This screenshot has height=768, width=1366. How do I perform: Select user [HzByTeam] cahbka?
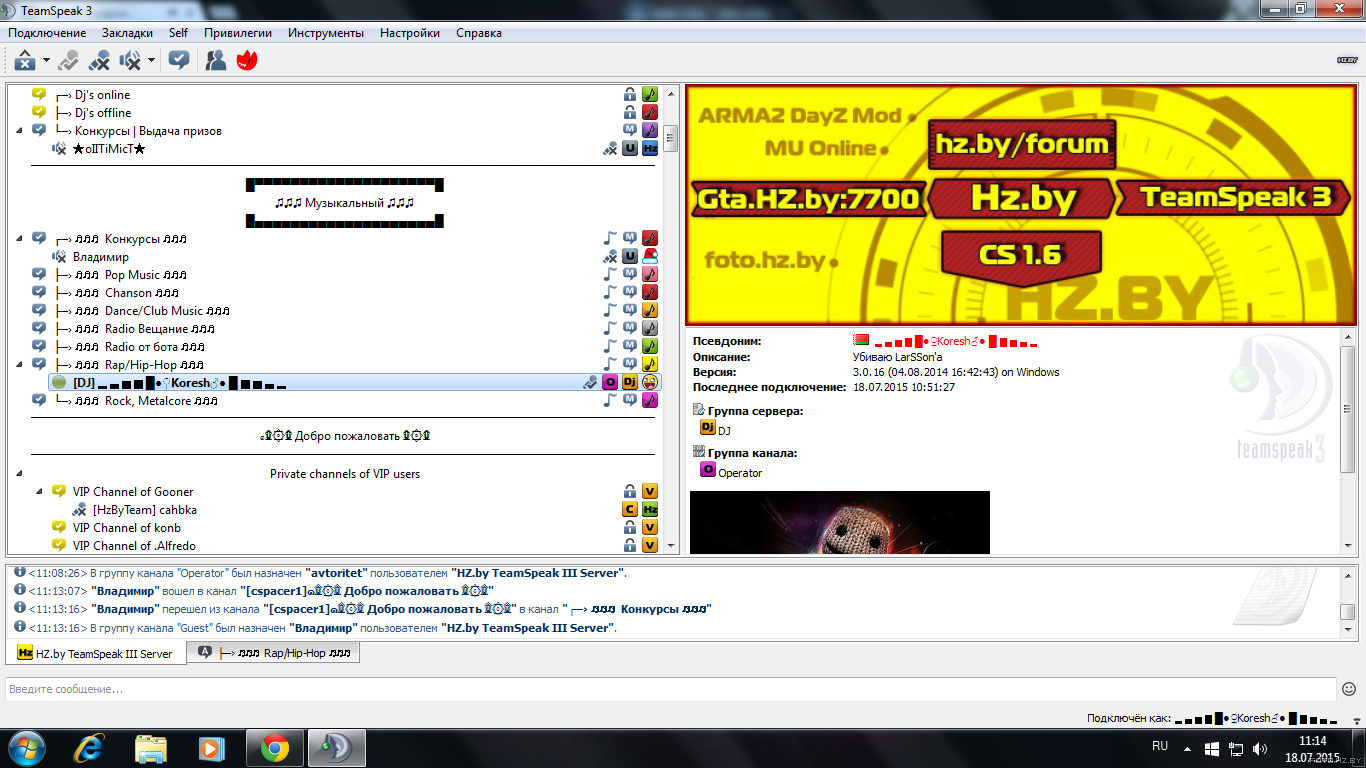click(144, 510)
